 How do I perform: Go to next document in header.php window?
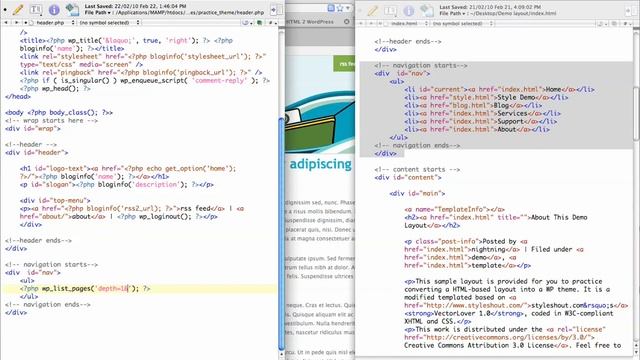tap(16, 23)
